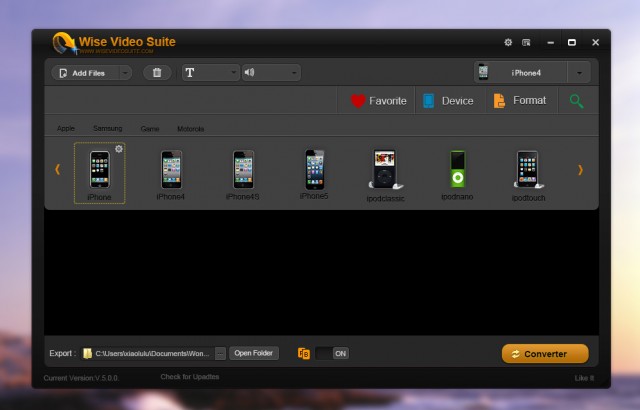Click the Current Version V.5.0.0 text
640x410 pixels.
point(81,378)
